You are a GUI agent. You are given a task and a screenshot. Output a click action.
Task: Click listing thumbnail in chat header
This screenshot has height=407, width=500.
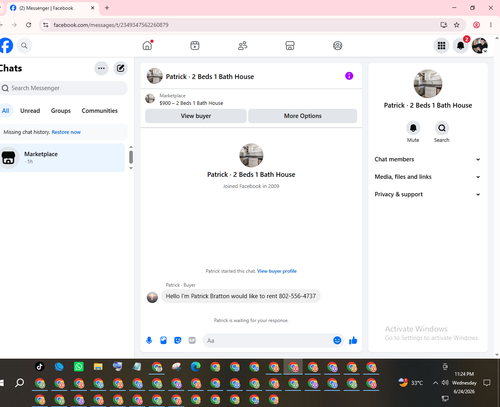(155, 76)
